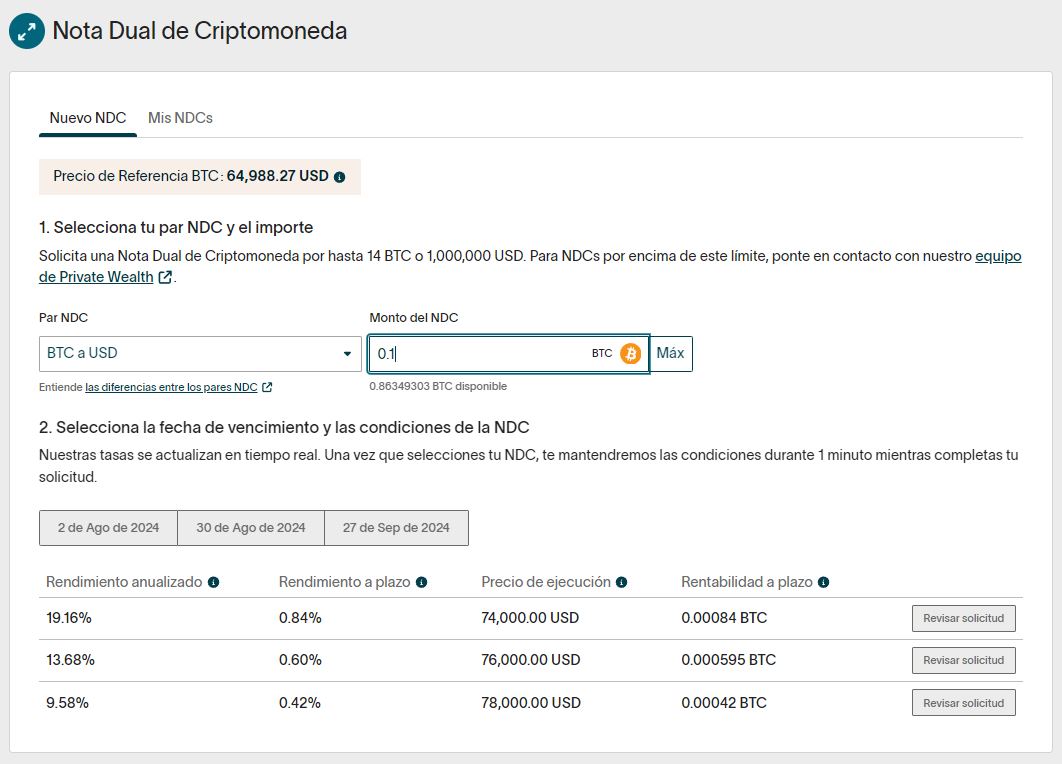Open the Par NDC dropdown BTC a USD
The width and height of the screenshot is (1062, 764).
coord(200,354)
